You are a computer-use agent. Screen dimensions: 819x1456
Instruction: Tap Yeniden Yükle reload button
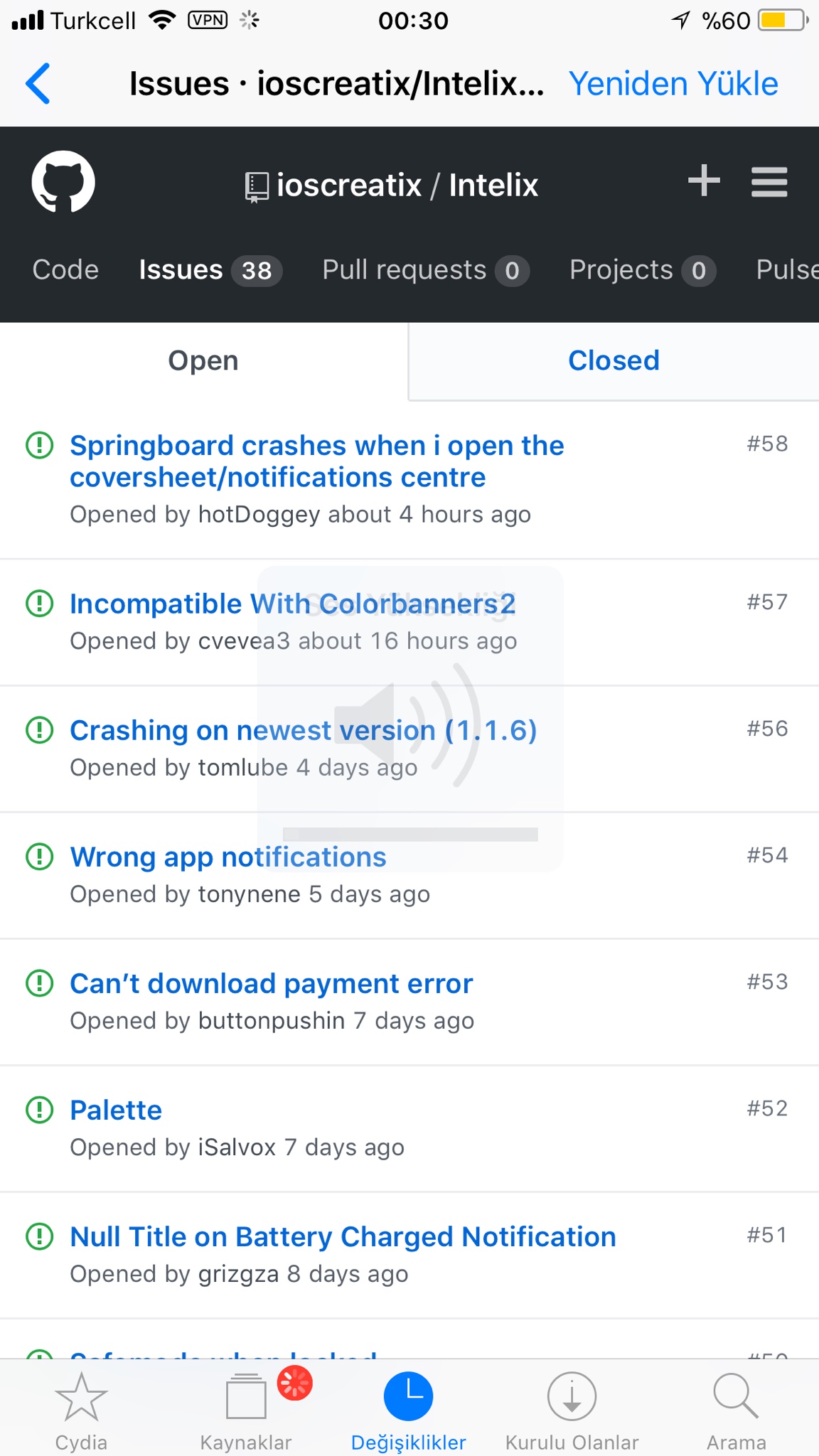tap(673, 84)
